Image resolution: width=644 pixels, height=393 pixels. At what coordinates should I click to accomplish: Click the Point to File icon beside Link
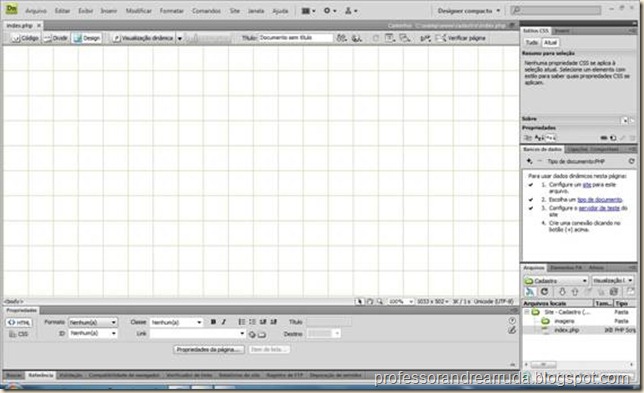tap(252, 335)
